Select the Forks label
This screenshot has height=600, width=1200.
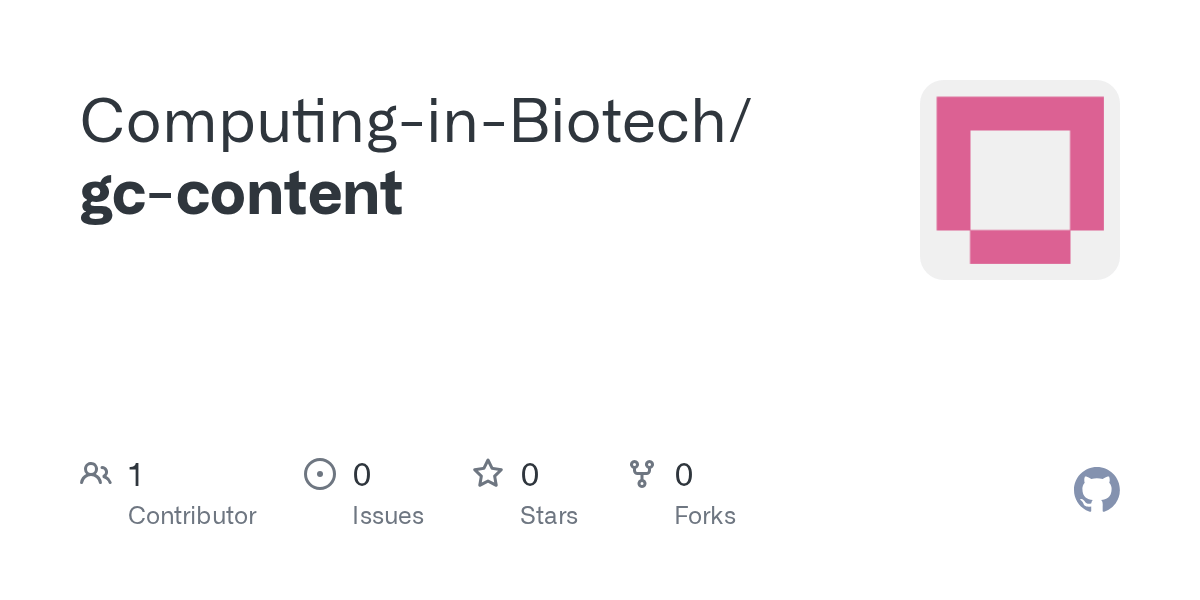tap(705, 516)
